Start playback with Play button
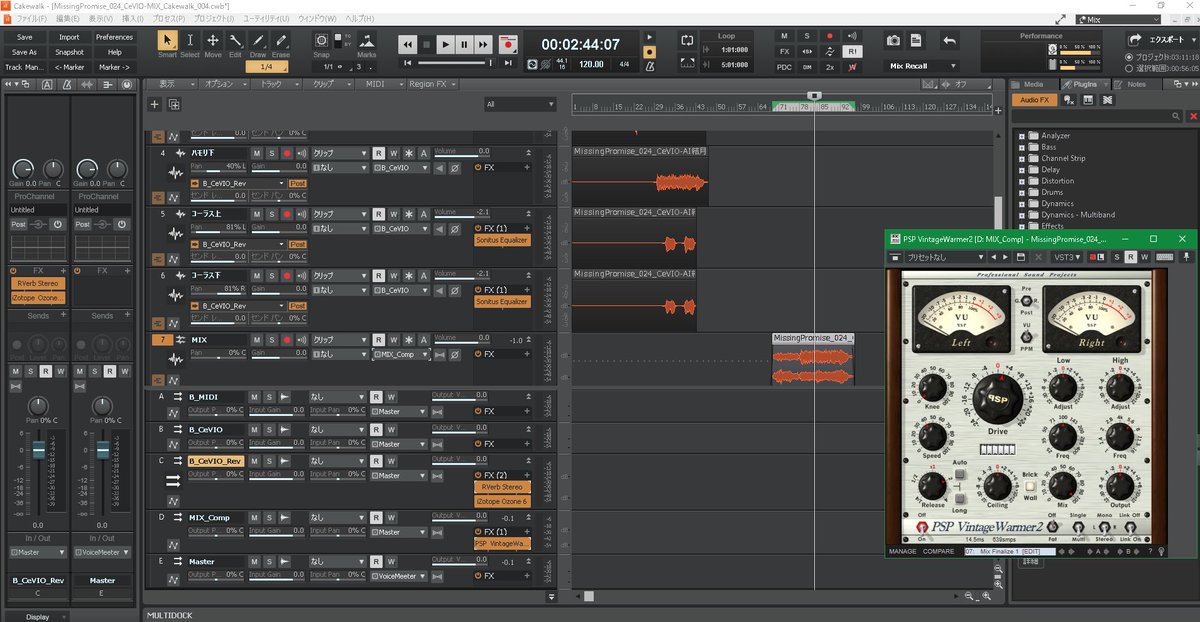This screenshot has height=622, width=1200. coord(445,44)
